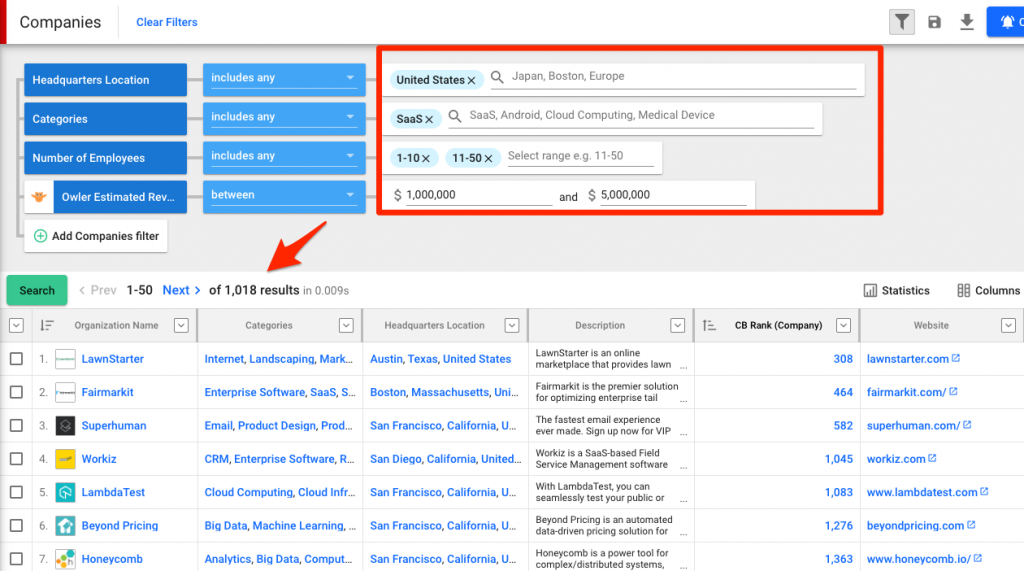Go to Next page of results

182,290
